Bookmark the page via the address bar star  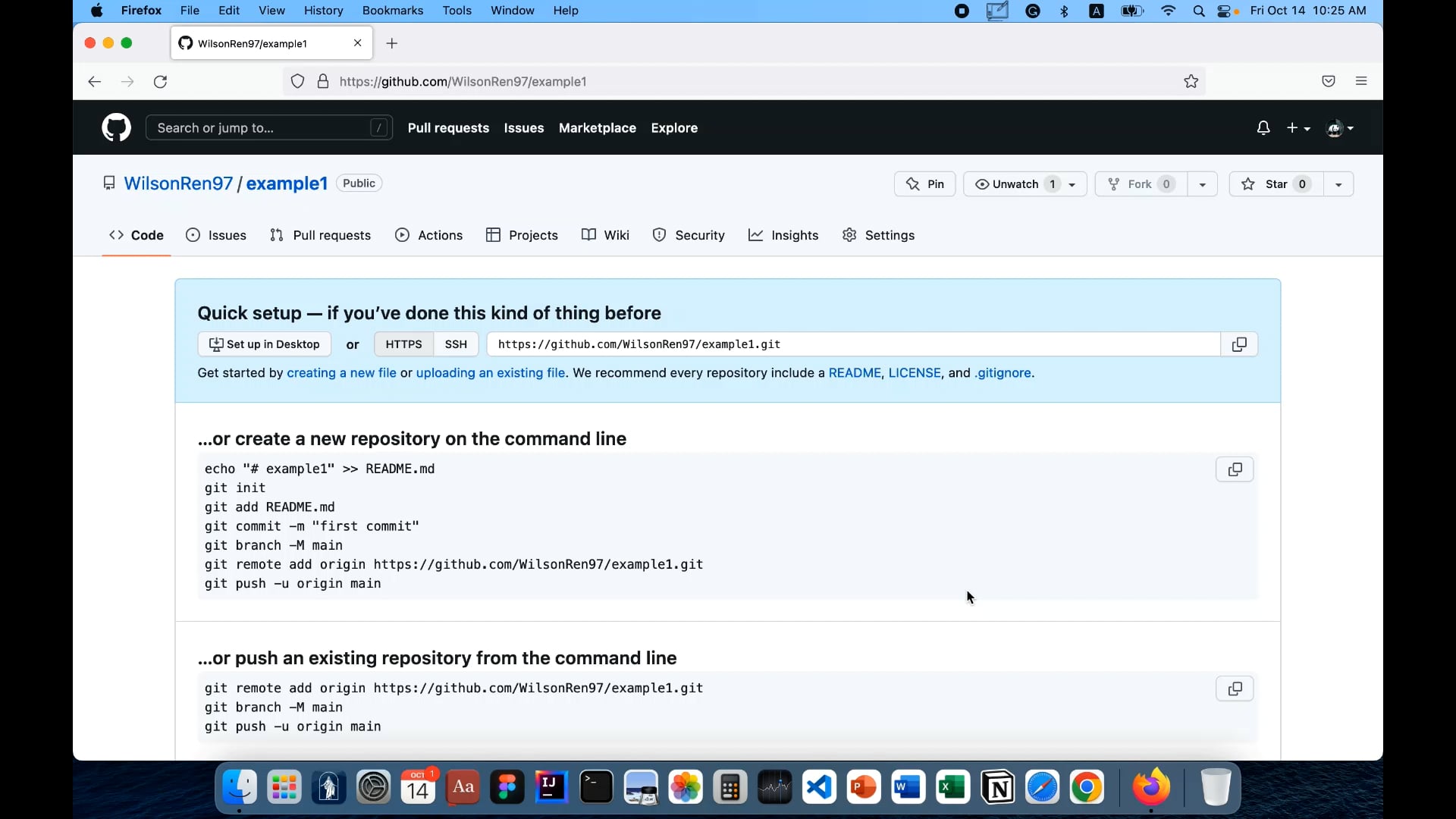[x=1191, y=81]
